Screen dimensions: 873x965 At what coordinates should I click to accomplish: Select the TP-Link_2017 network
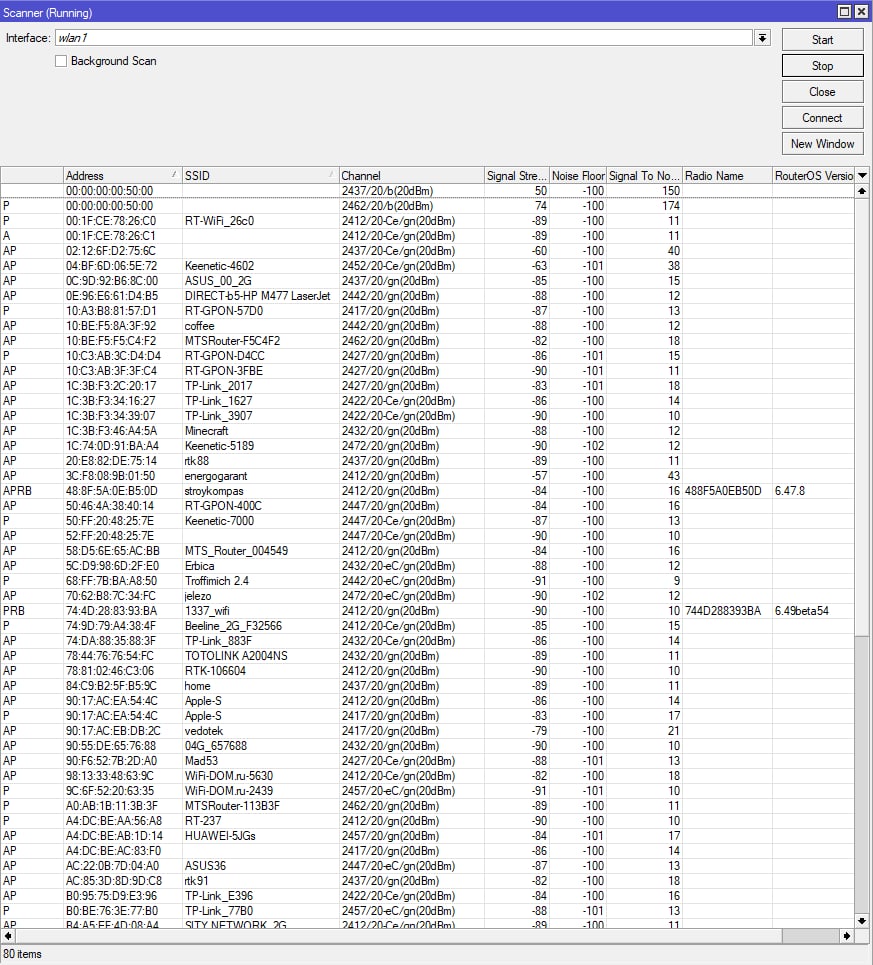pos(427,386)
